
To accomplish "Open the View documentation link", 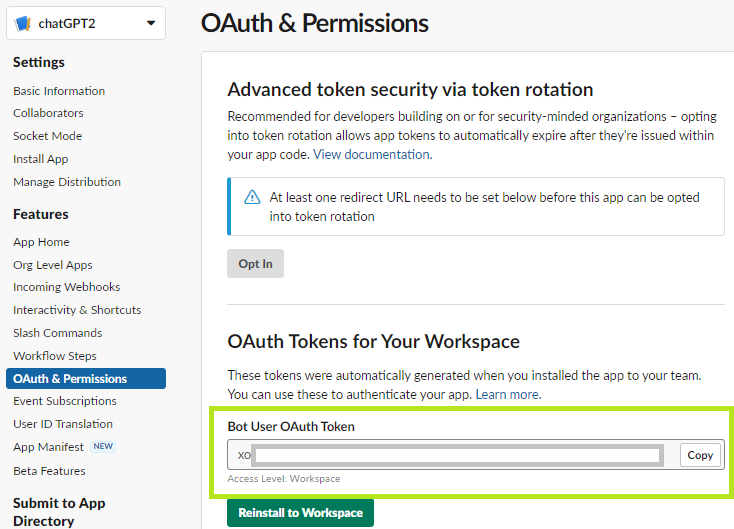I will 372,155.
